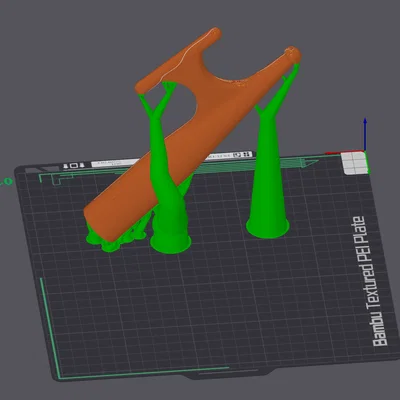Image resolution: width=400 pixels, height=400 pixels.
Task: Click the 'Bambu Textured PEI Plate' label
Action: tap(369, 281)
